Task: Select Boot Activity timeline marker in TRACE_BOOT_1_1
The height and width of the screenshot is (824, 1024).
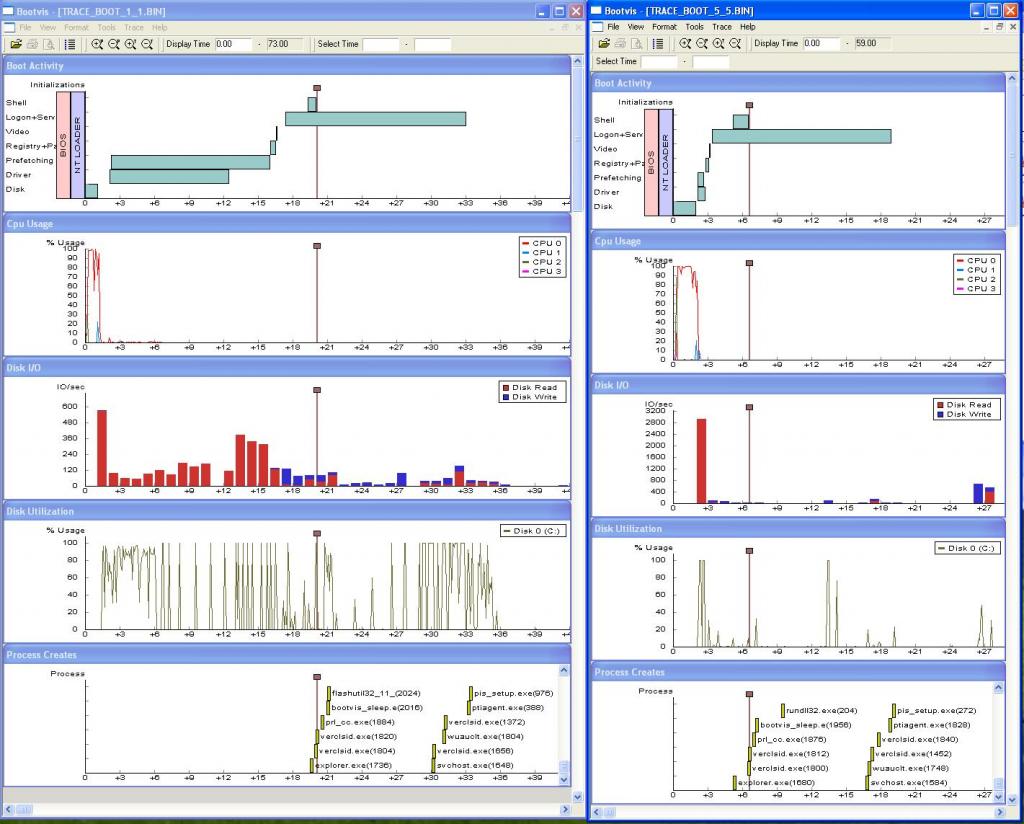Action: [x=317, y=88]
